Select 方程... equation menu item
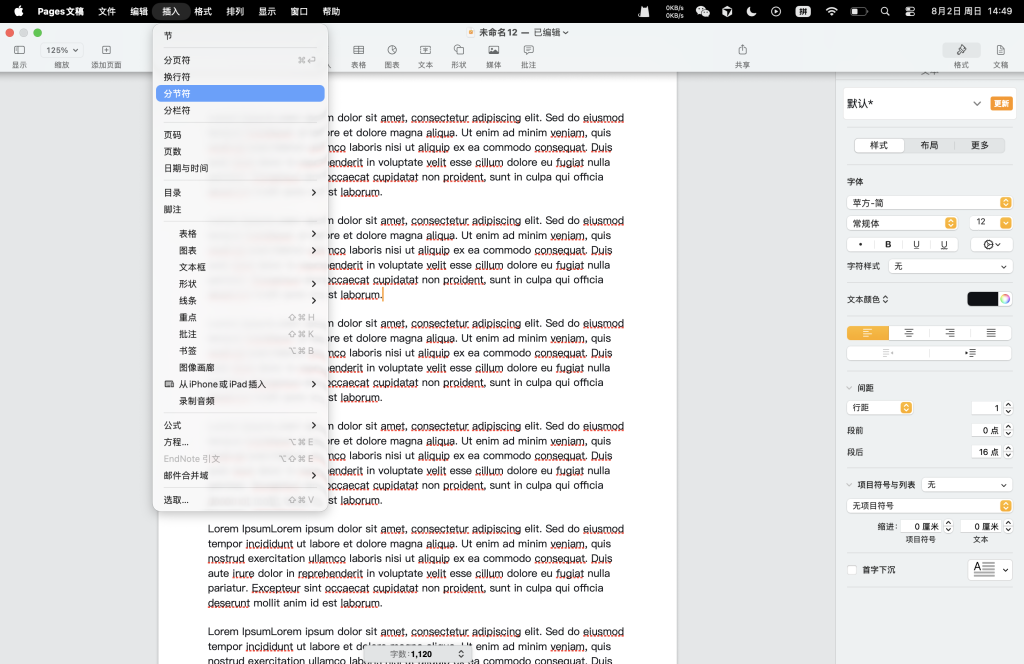This screenshot has height=664, width=1024. tap(240, 442)
